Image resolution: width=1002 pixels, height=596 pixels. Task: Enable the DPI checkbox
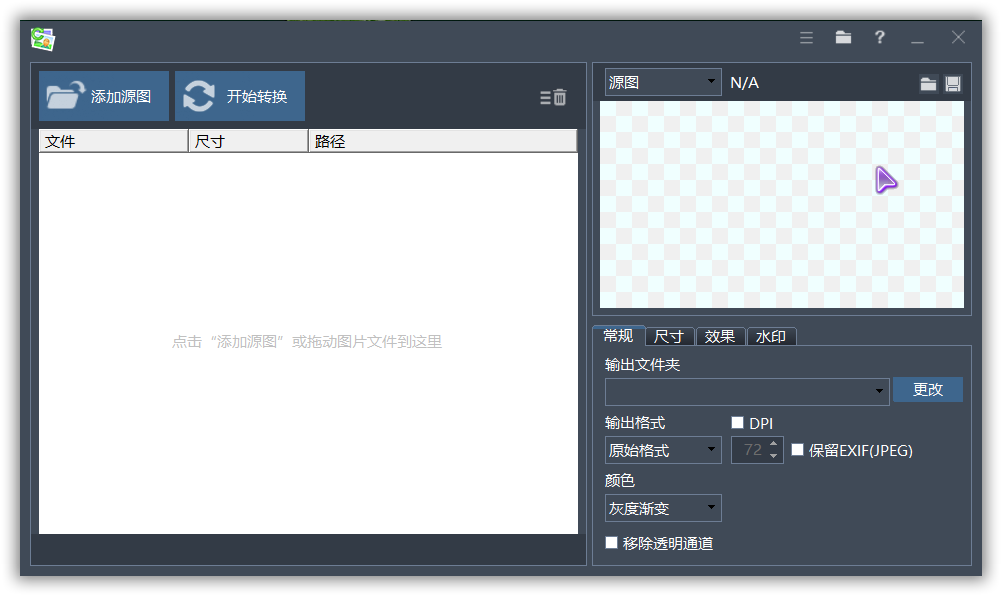[738, 423]
